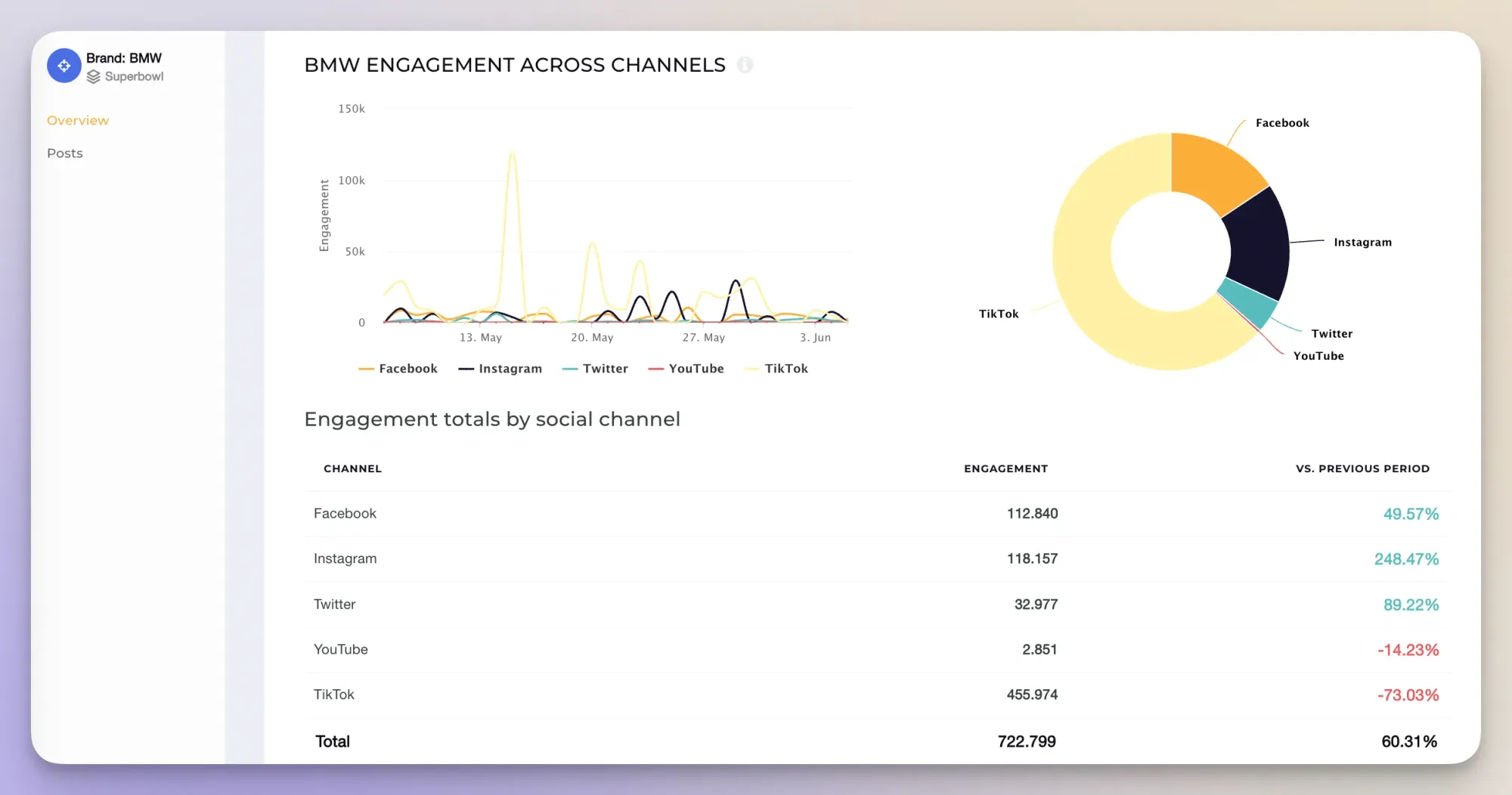Screen dimensions: 1512x795
Task: Click the tall TikTok peak on line chart
Action: pos(513,153)
